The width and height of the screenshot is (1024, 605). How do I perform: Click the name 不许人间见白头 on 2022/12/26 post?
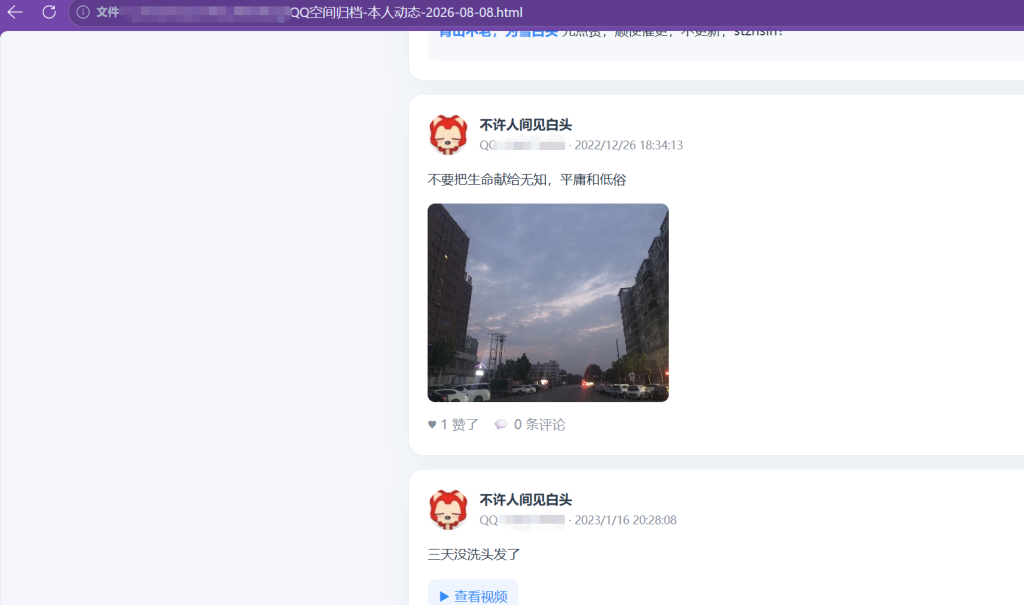(526, 125)
